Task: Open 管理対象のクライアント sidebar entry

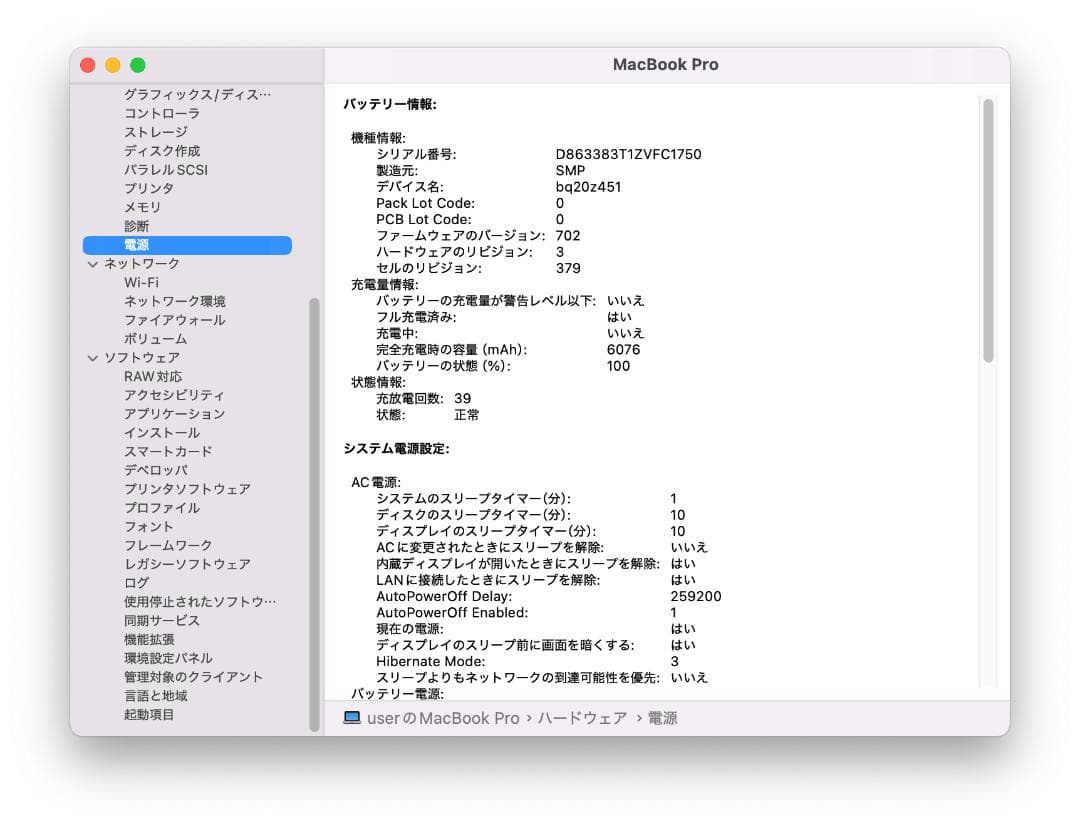Action: point(194,677)
